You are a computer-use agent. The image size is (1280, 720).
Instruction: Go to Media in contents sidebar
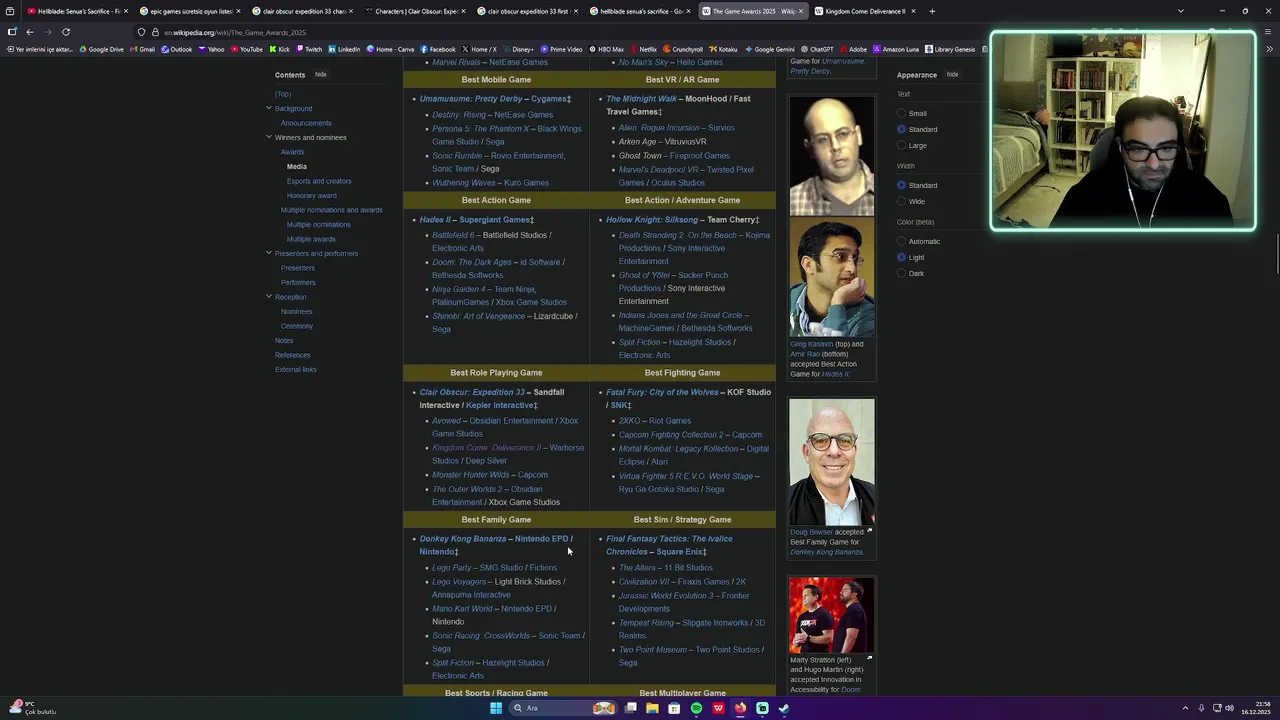click(297, 166)
